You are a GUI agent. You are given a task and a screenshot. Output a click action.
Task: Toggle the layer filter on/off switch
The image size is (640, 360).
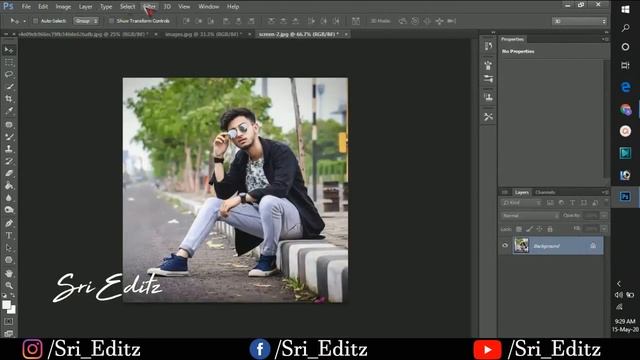606,202
